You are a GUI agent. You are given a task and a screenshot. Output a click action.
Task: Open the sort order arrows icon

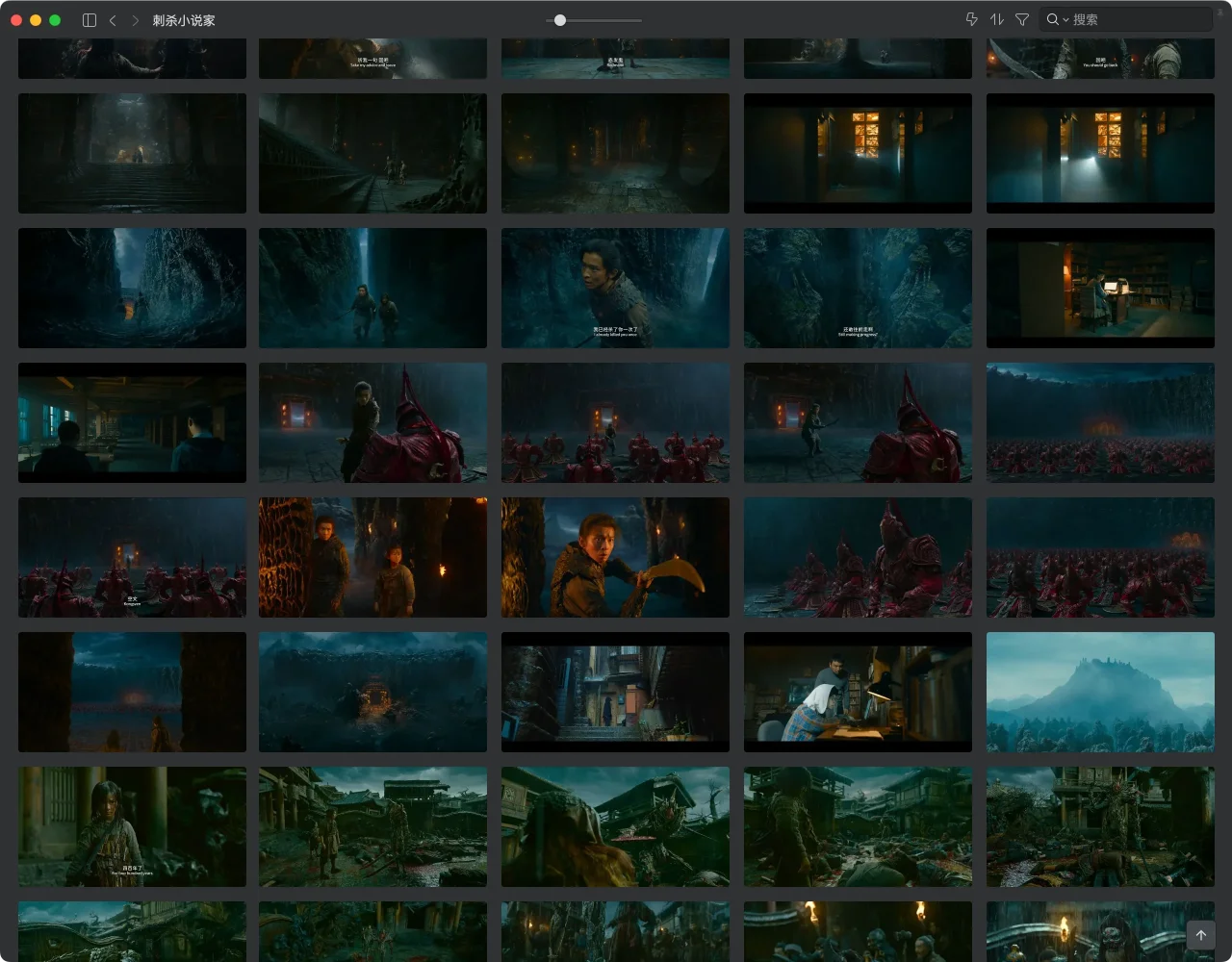pos(997,19)
